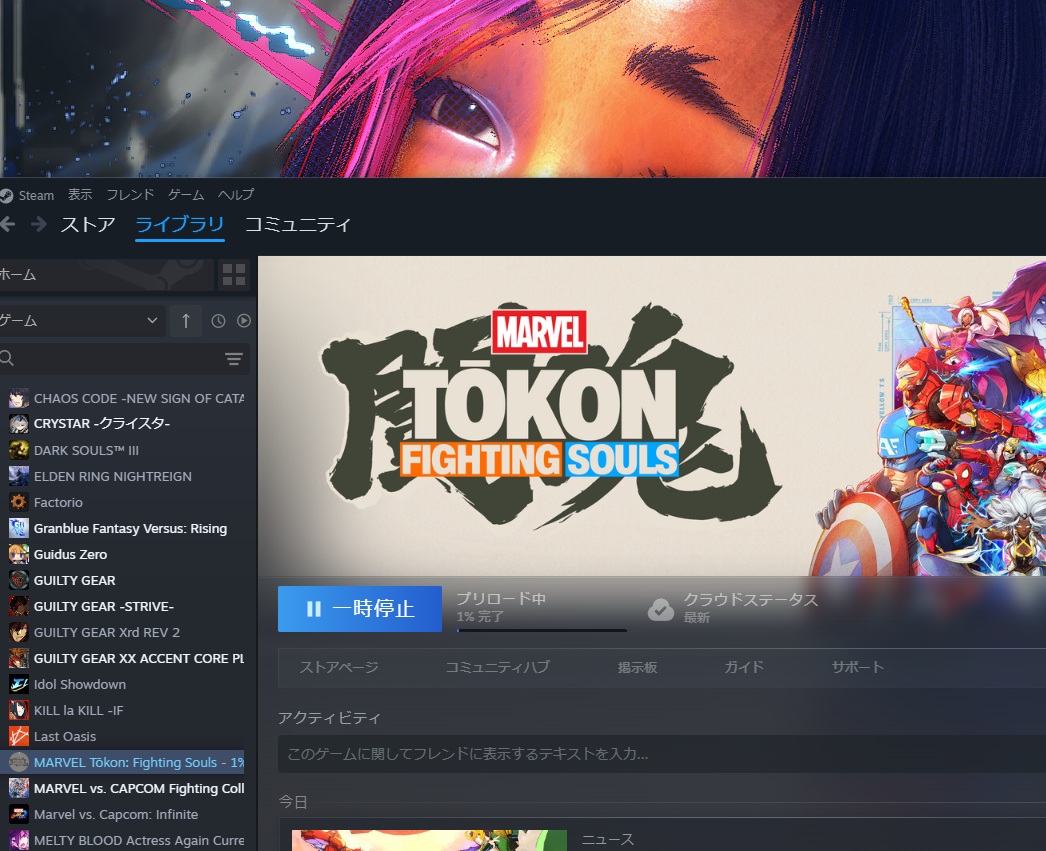The image size is (1046, 851).
Task: Switch to the コミュニティ tab
Action: (298, 225)
